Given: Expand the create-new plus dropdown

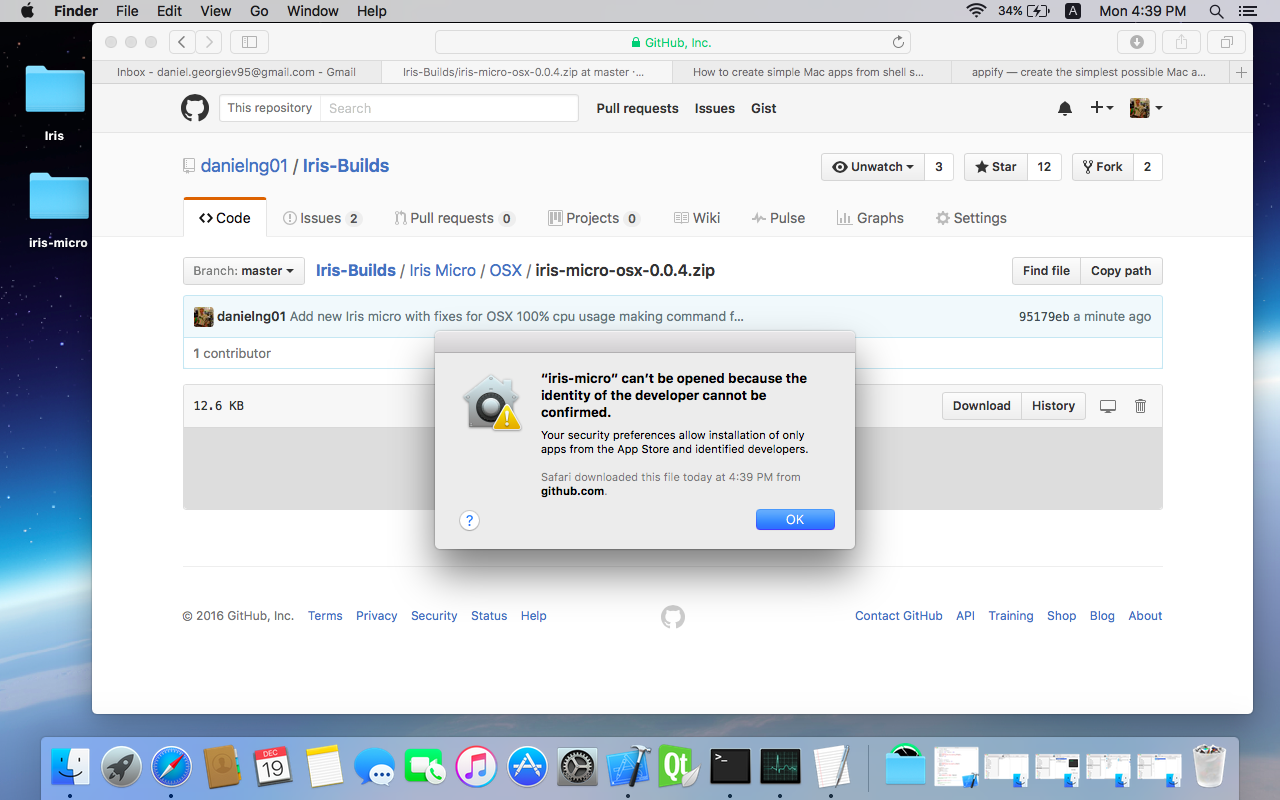Looking at the screenshot, I should 1101,108.
